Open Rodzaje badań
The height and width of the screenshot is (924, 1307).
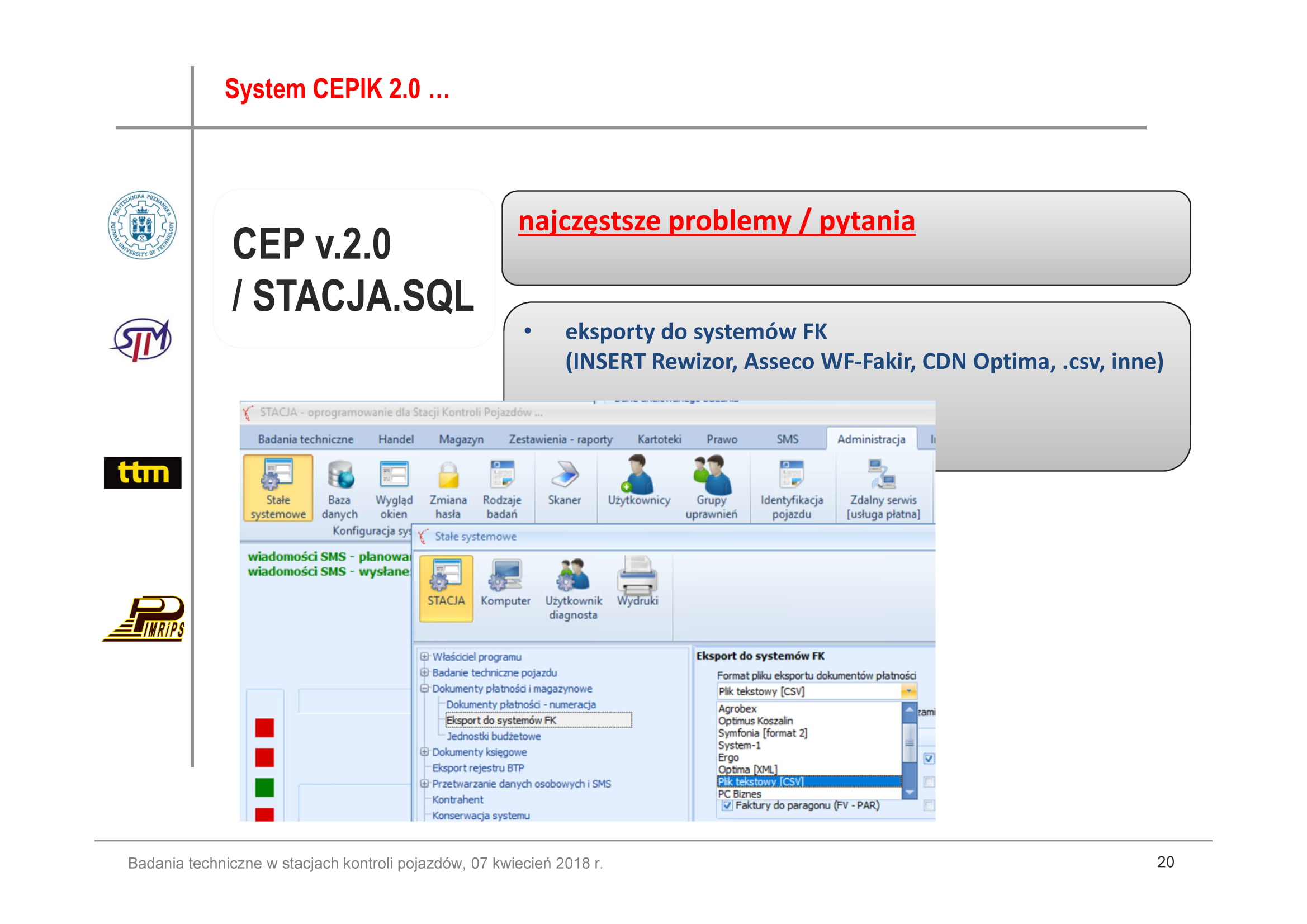501,490
